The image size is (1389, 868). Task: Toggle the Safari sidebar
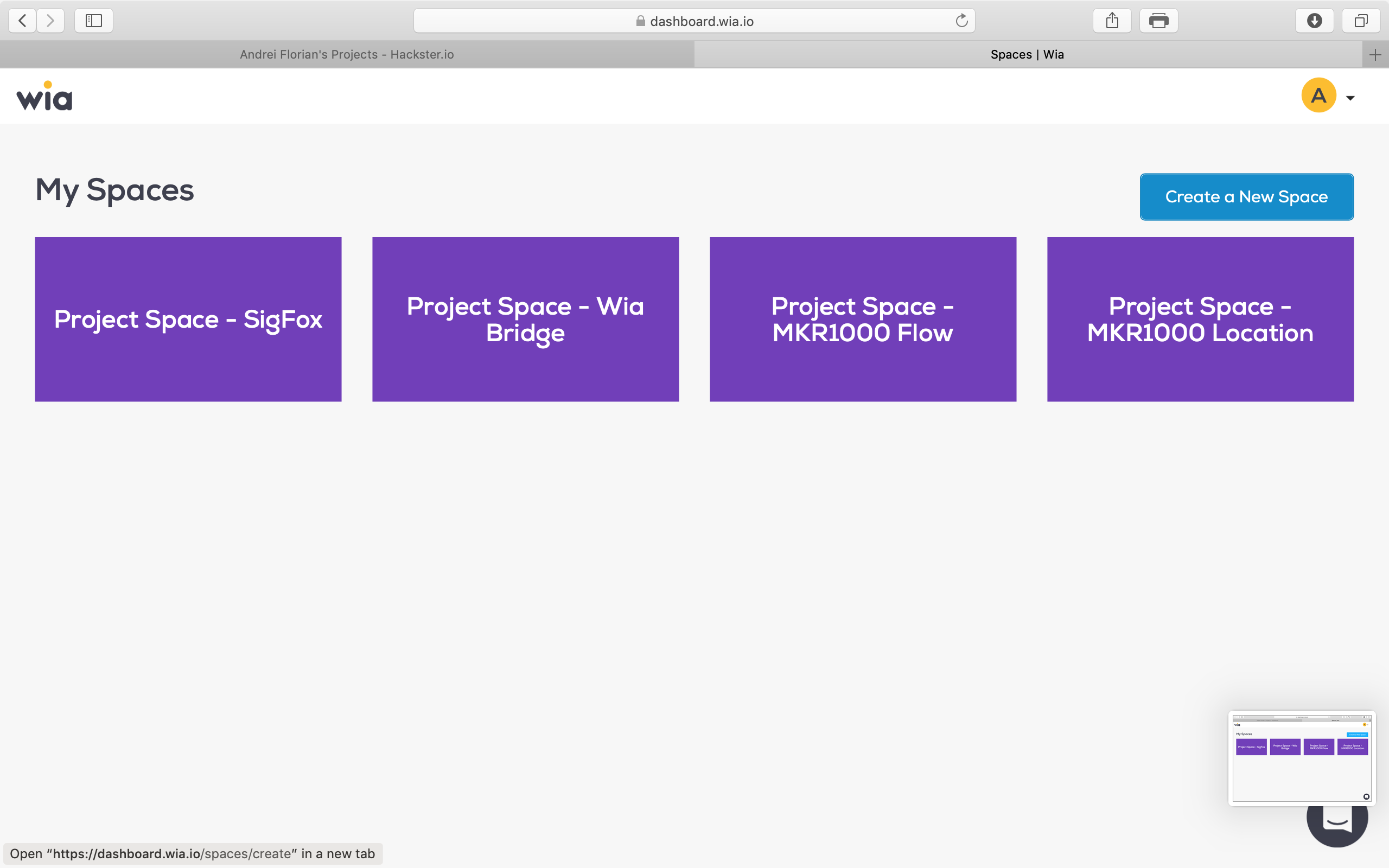93,21
